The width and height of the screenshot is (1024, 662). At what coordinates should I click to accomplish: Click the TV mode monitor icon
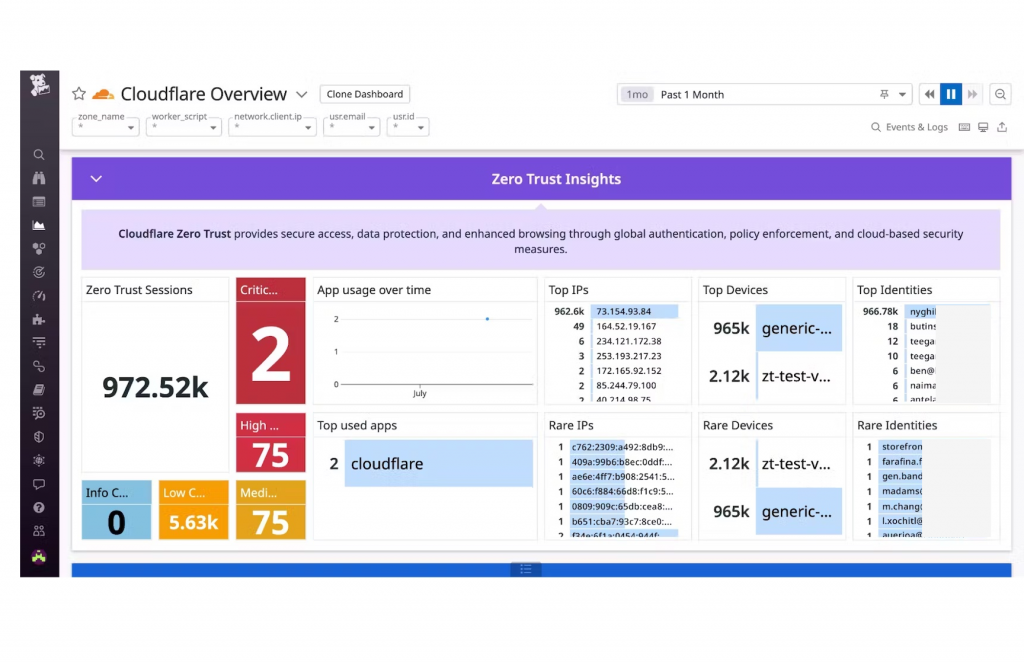pos(983,127)
